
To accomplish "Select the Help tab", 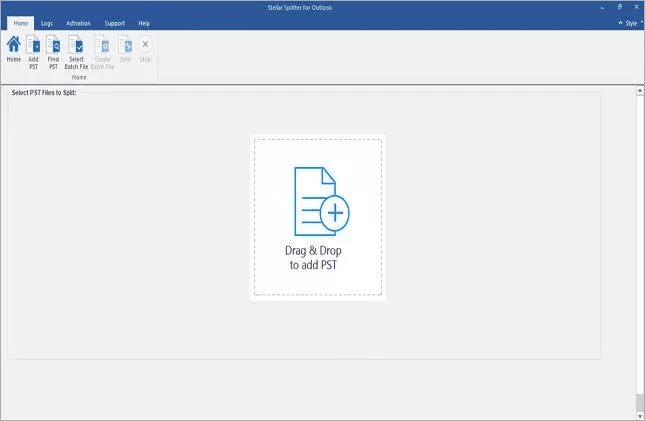I will tap(144, 22).
